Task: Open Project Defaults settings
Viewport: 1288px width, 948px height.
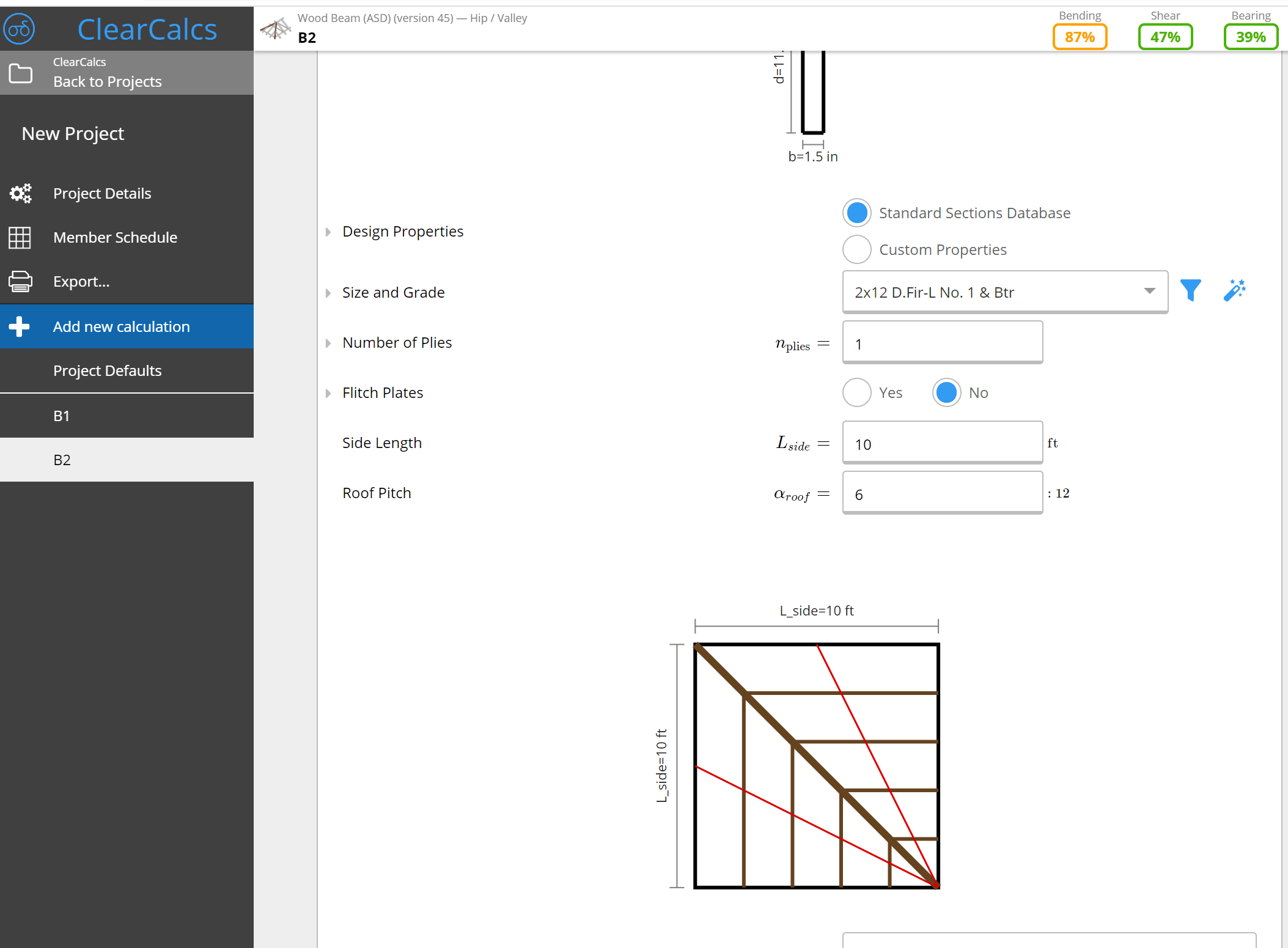Action: [109, 370]
